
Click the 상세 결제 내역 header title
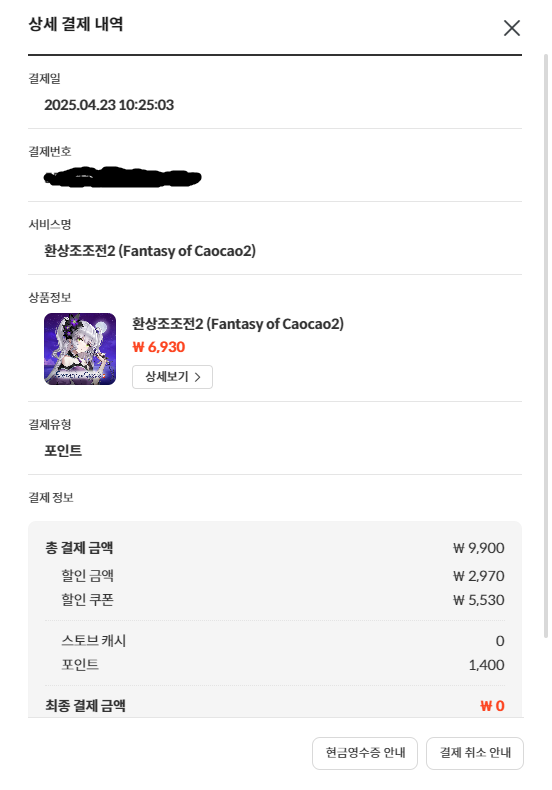76,24
